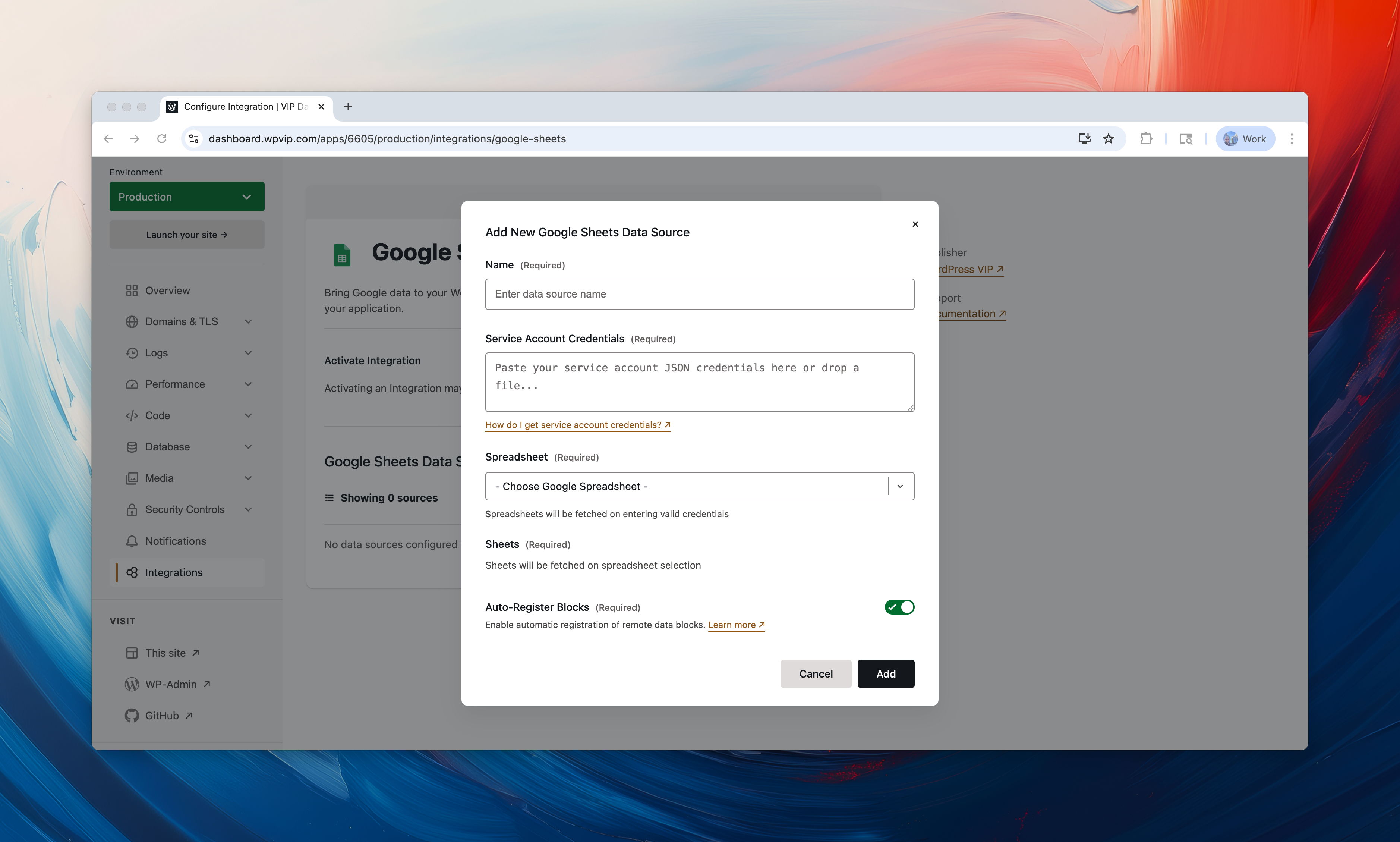Click the install app icon in address bar

pyautogui.click(x=1084, y=138)
